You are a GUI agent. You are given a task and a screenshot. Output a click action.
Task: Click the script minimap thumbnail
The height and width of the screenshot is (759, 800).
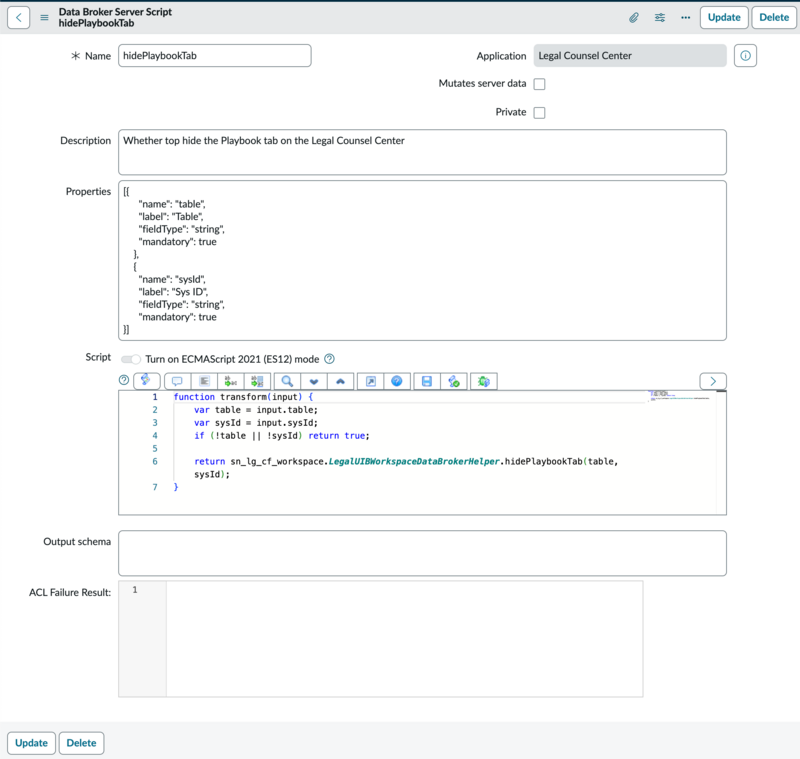tap(679, 396)
